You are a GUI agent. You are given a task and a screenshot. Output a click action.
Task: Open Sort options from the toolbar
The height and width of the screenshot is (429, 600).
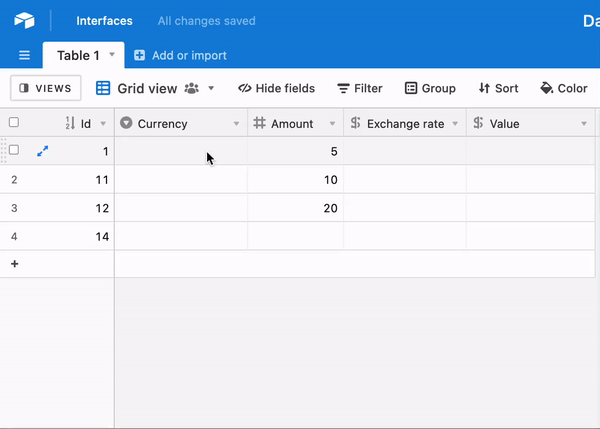point(498,88)
